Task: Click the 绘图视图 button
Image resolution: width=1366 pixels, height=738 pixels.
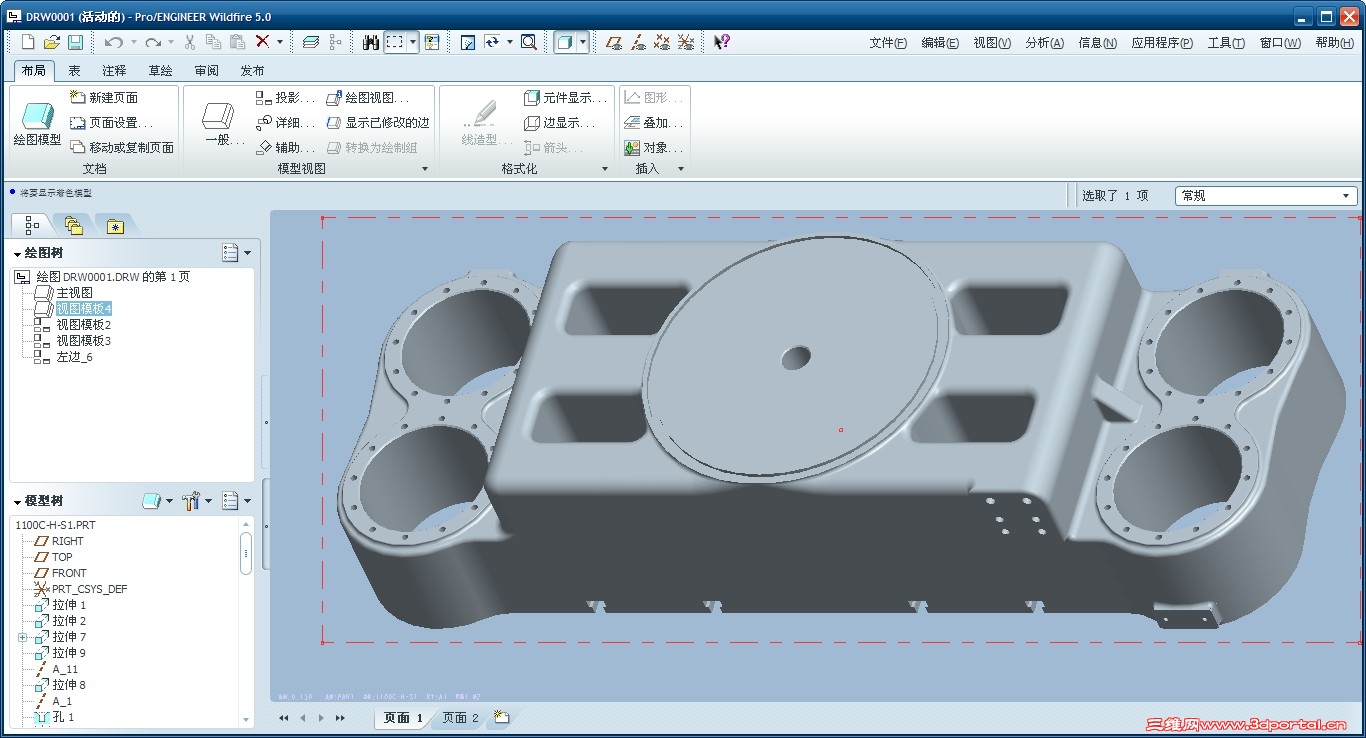Action: [x=368, y=98]
